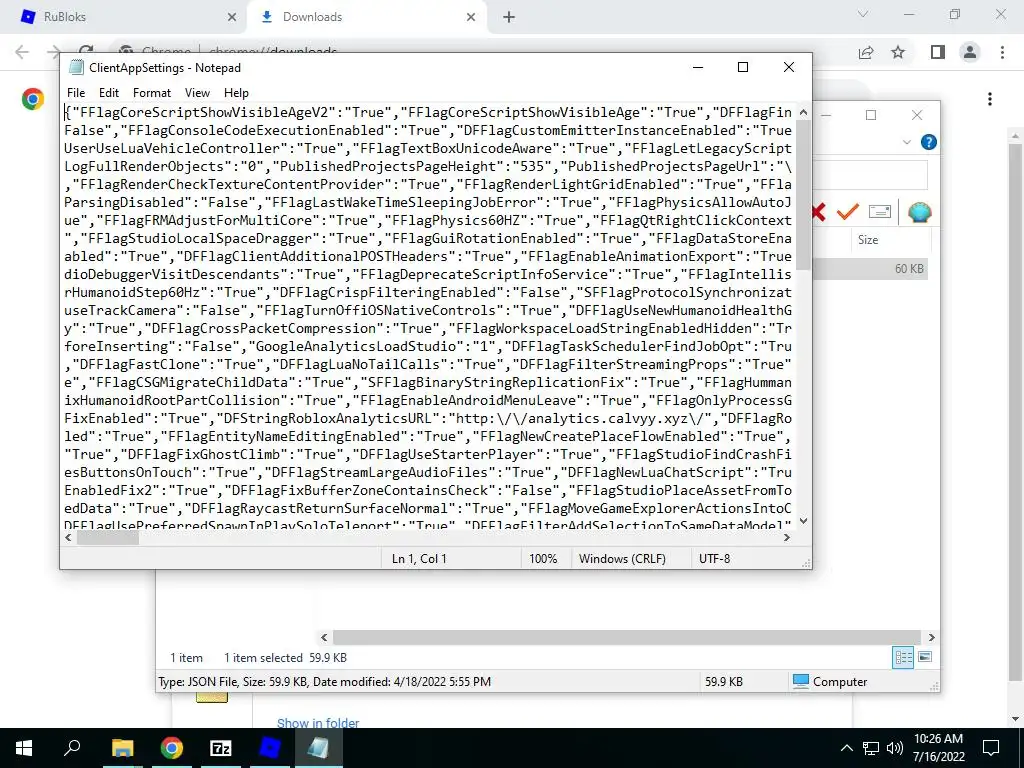Maximize the Explorer window
Image resolution: width=1024 pixels, height=768 pixels.
[x=871, y=115]
